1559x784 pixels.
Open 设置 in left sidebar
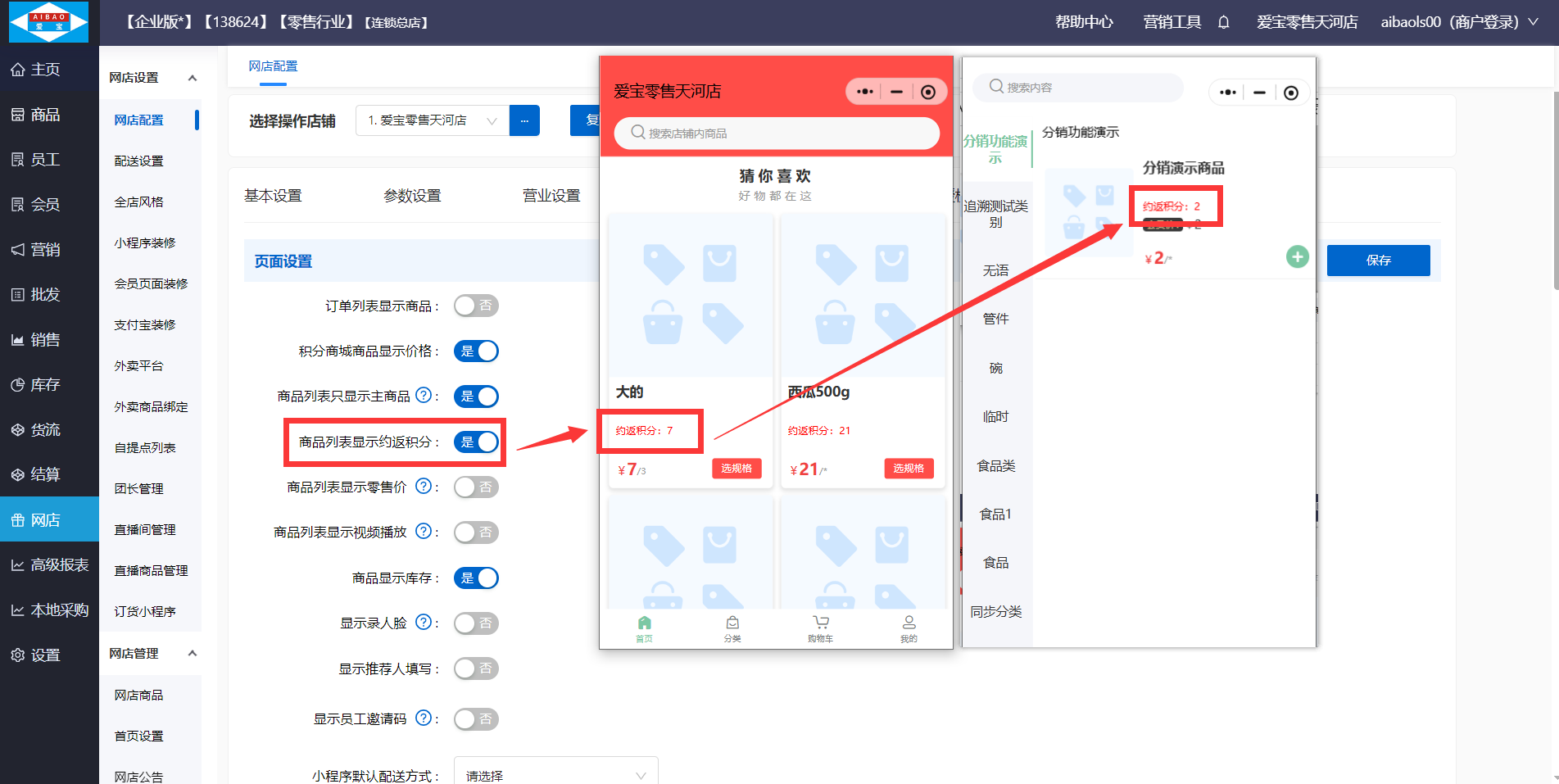pos(49,655)
